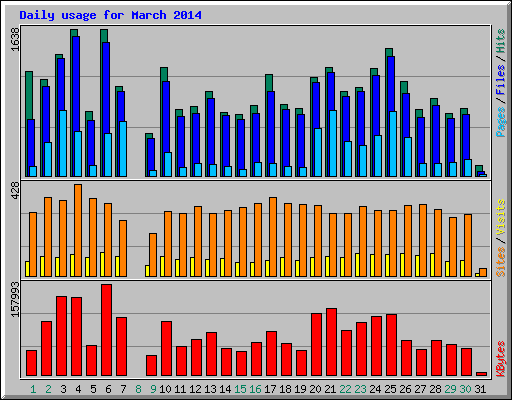Click the cyan Pages bar for day 25
This screenshot has width=512, height=400.
point(393,144)
